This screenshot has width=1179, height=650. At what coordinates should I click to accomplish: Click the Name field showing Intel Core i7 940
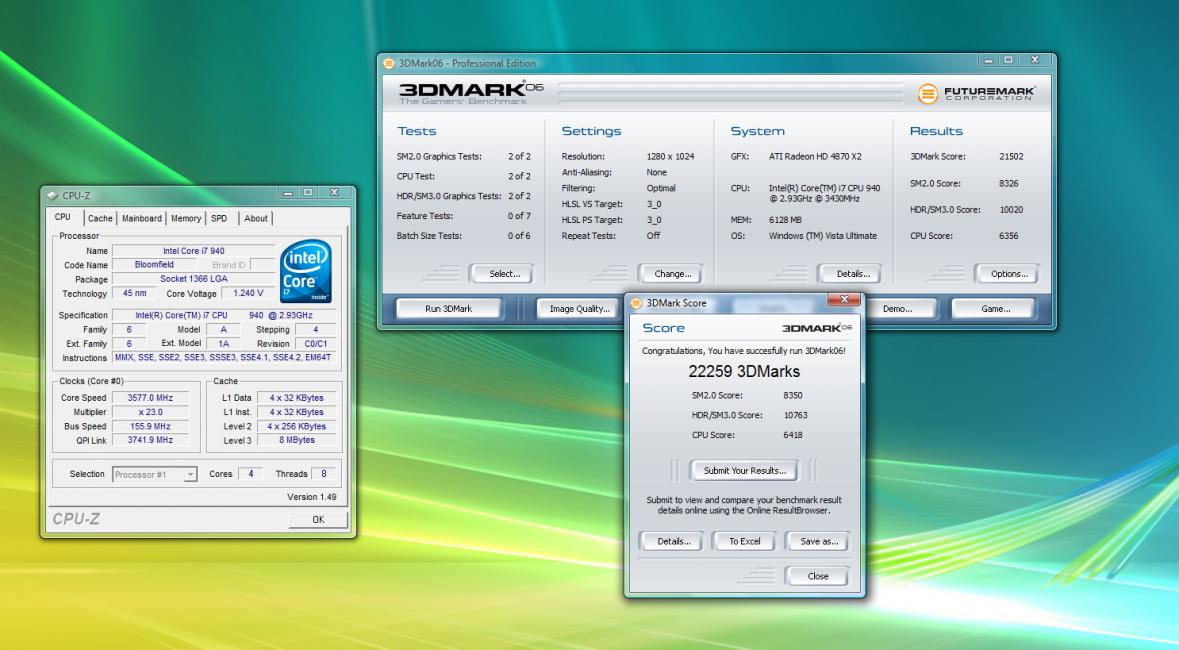[x=193, y=251]
